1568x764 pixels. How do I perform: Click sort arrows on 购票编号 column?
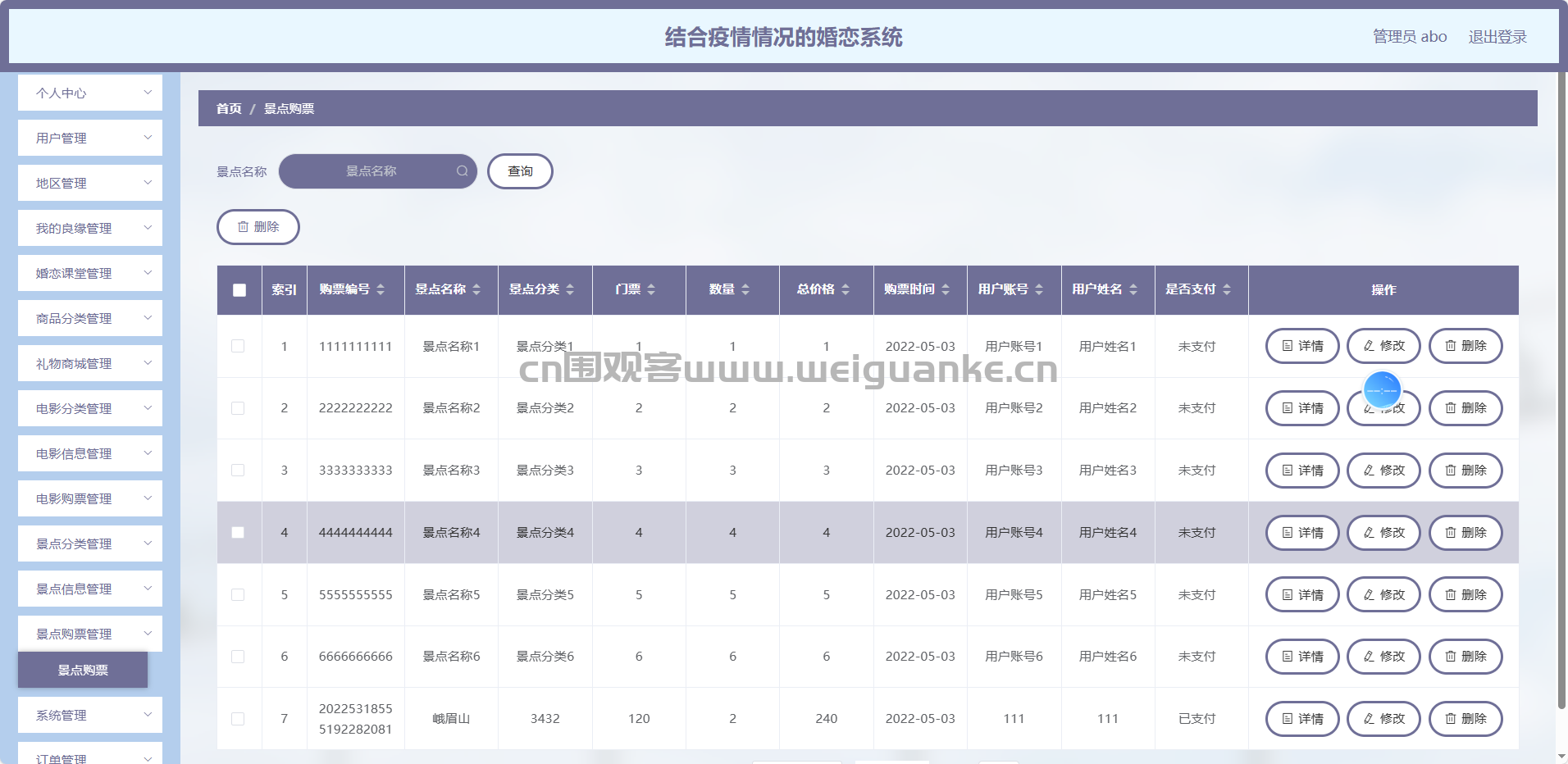pos(381,289)
